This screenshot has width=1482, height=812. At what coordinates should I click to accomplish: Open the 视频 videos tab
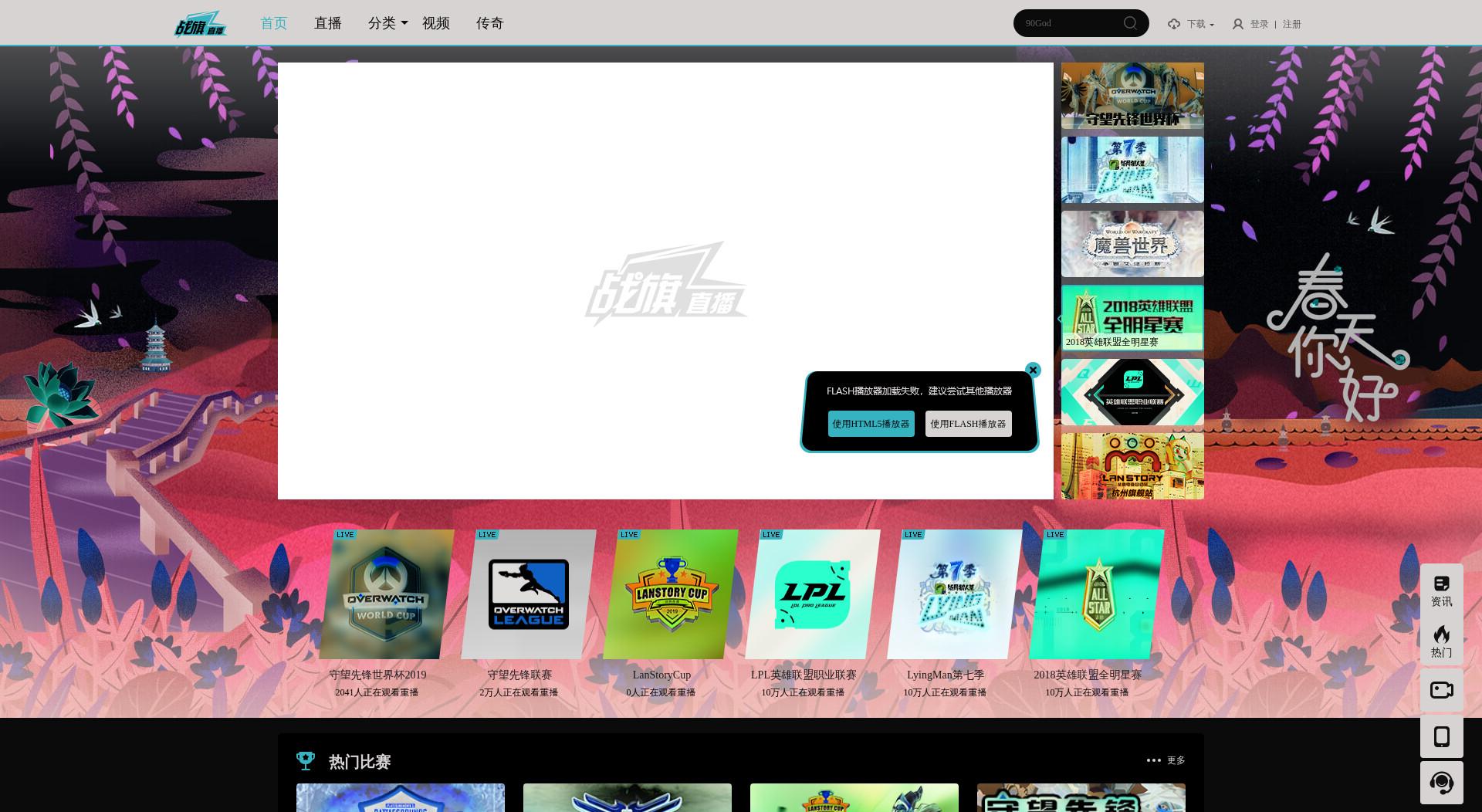(x=435, y=23)
